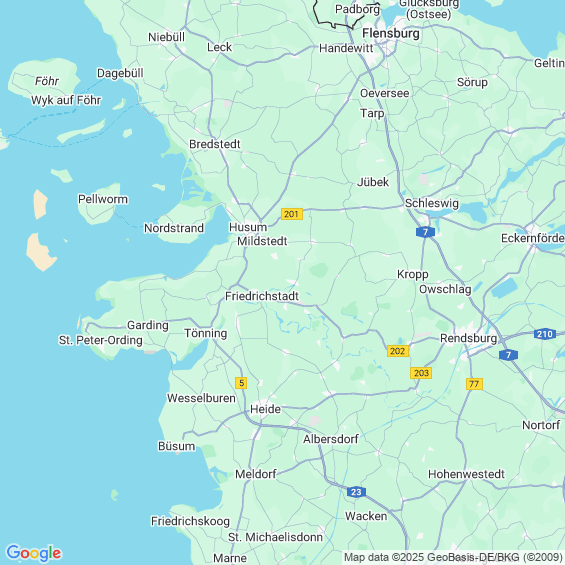Viewport: 565px width, 565px height.
Task: Click the yellow 201 road shield
Action: [292, 214]
